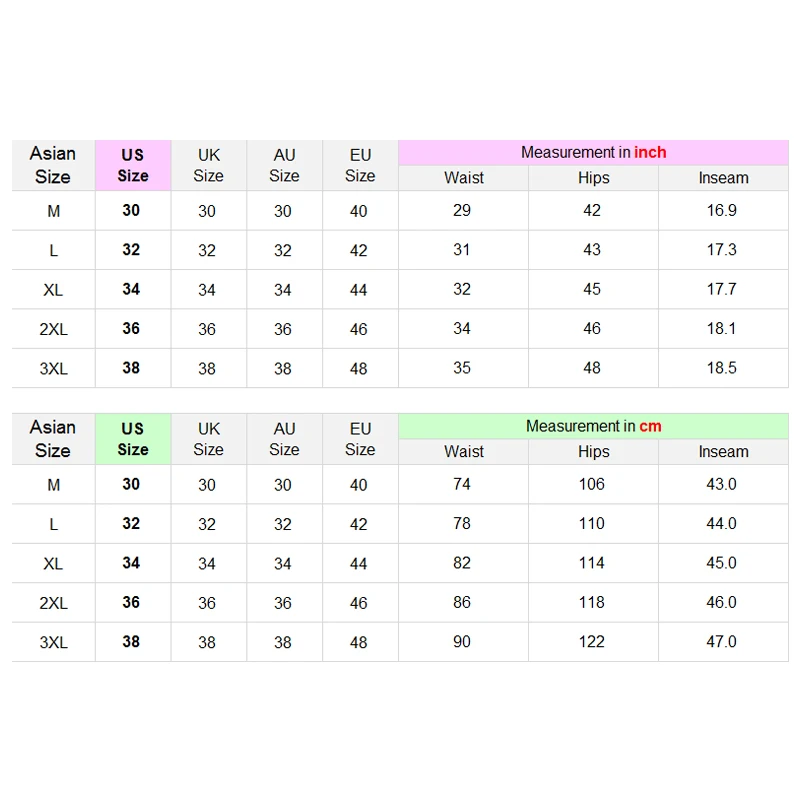The width and height of the screenshot is (800, 800).
Task: Click the pink "Measurement in inch" header
Action: coord(593,153)
